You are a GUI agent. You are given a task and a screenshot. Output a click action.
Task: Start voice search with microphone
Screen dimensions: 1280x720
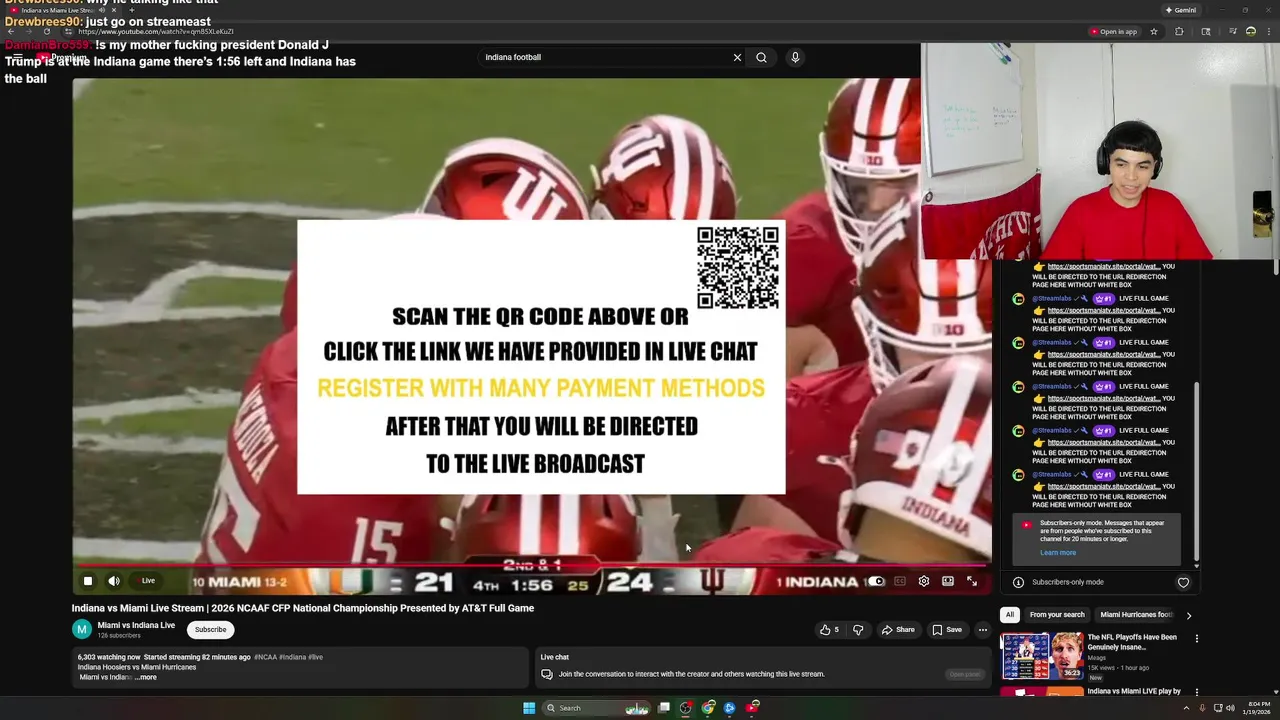[795, 57]
